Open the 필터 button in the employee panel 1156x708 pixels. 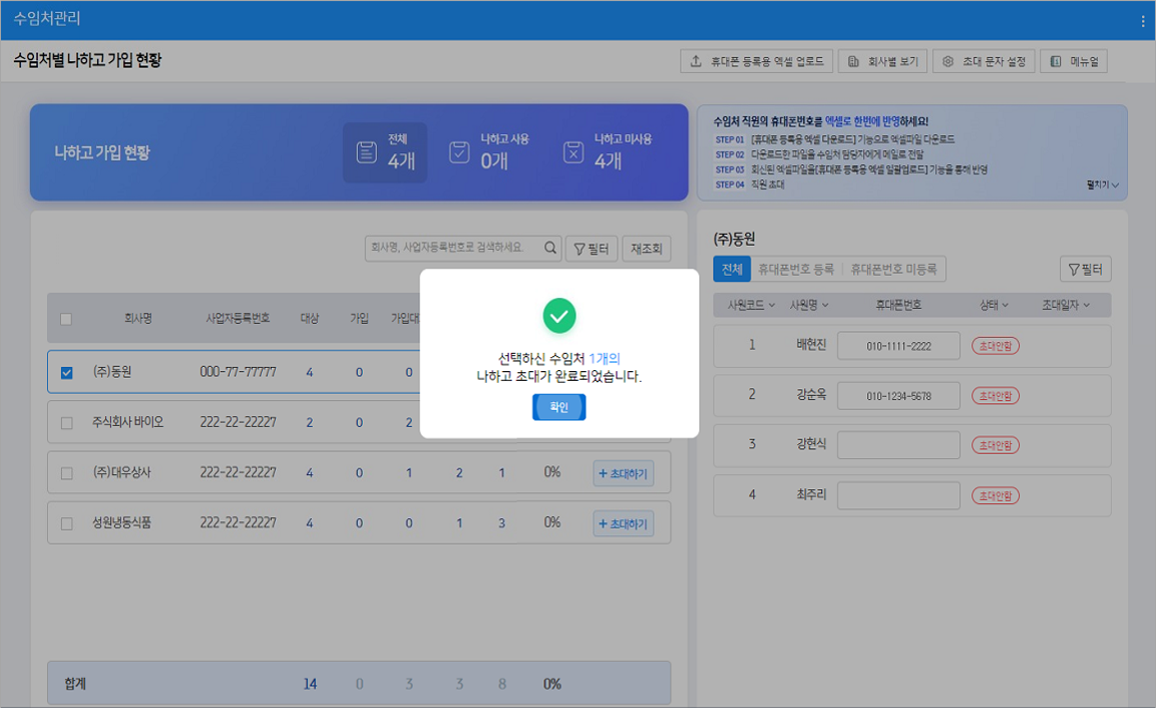(1085, 269)
